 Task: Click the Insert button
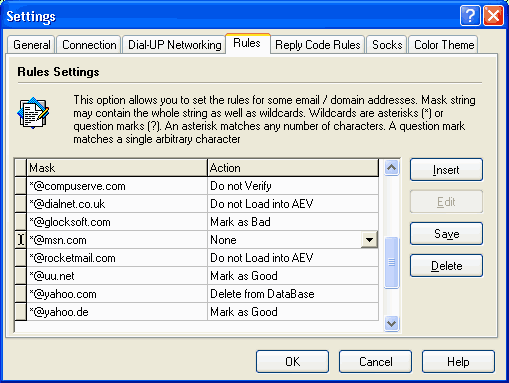(446, 170)
